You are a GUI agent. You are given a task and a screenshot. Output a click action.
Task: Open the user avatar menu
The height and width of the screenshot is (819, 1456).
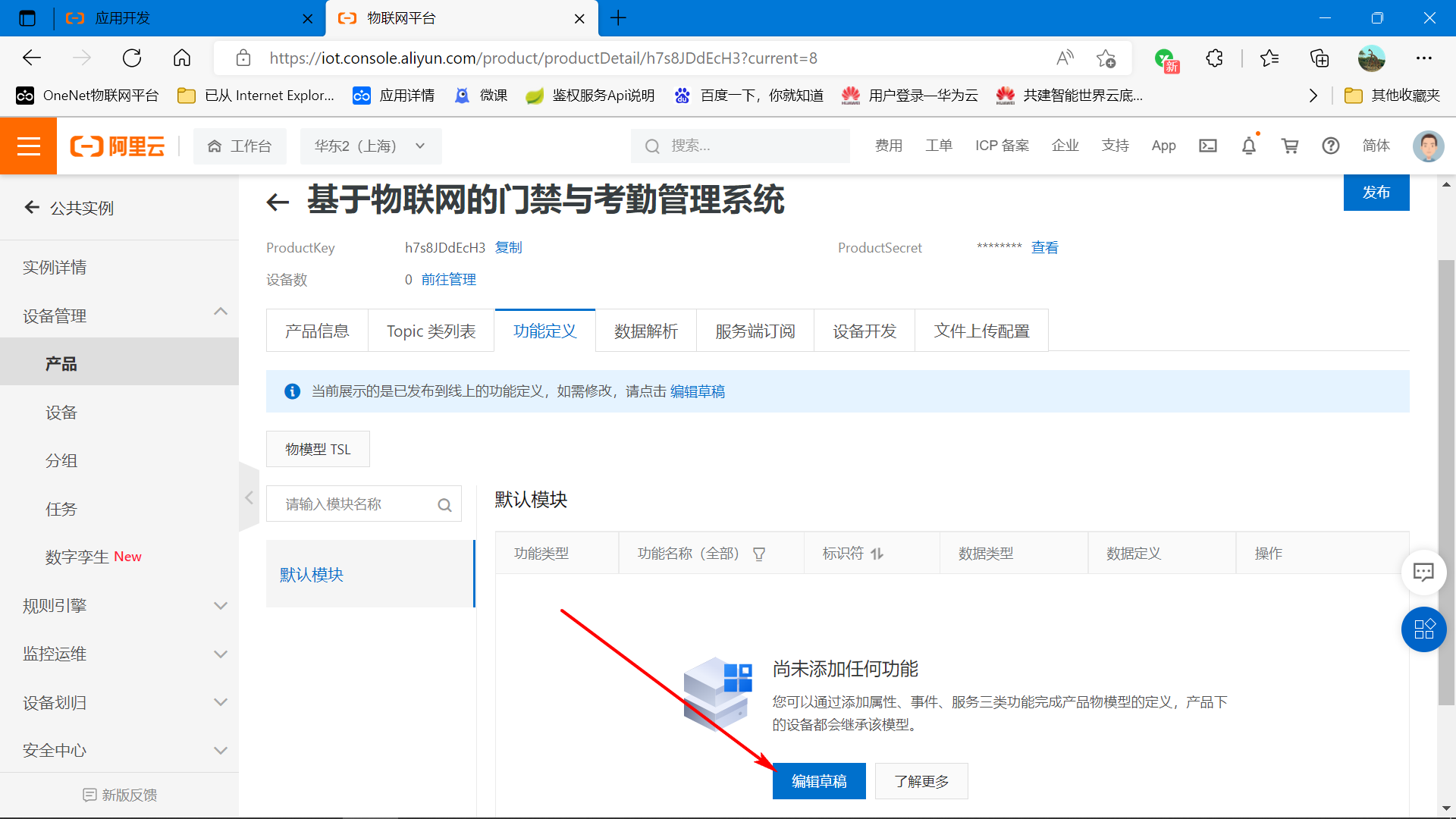click(1428, 146)
